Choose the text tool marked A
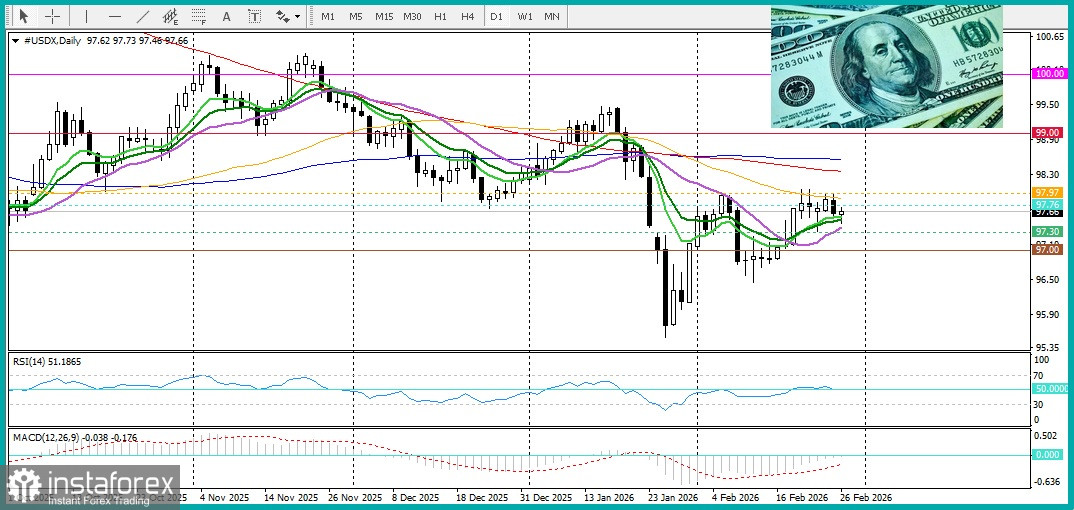 point(226,16)
